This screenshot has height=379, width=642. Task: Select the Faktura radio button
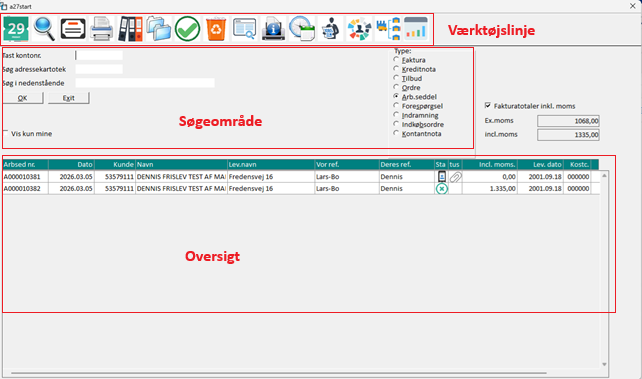point(396,60)
